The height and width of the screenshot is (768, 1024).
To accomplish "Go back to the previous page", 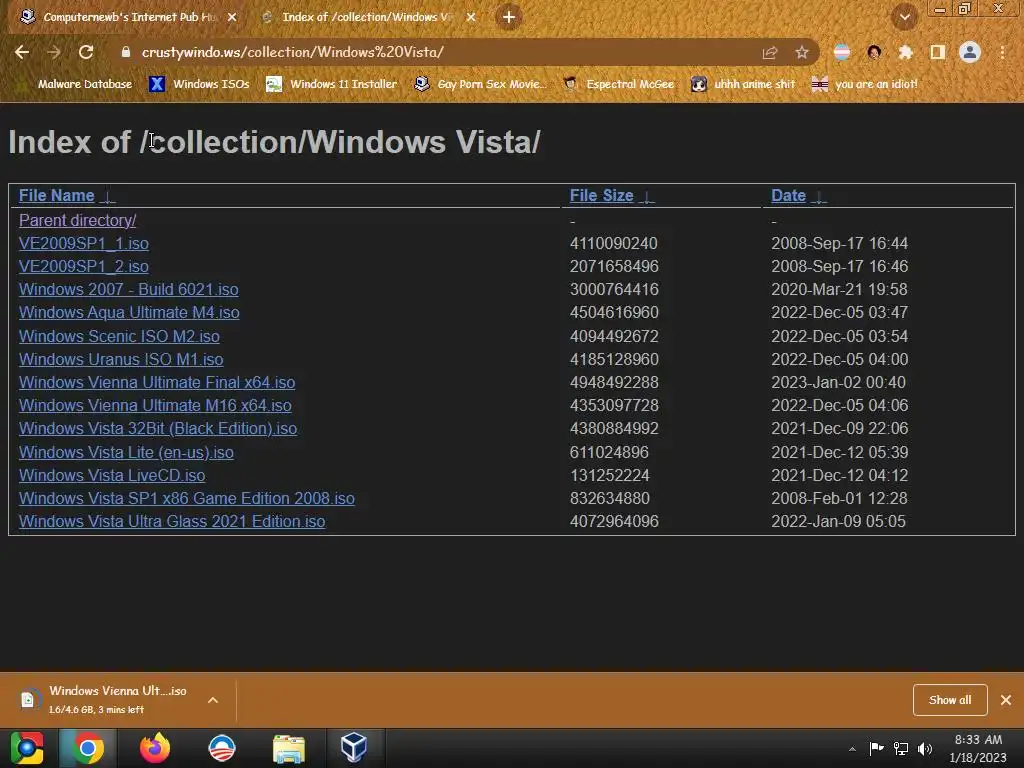I will coord(22,52).
